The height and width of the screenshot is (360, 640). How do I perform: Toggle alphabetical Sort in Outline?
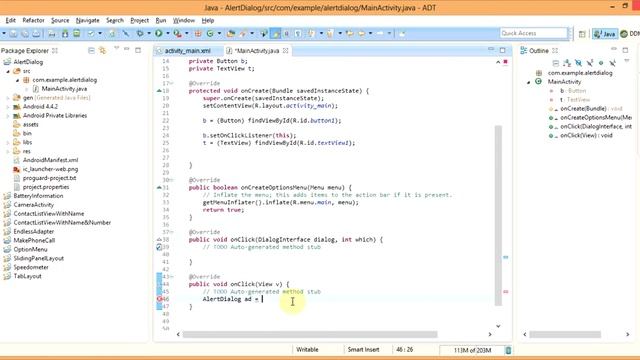tap(567, 63)
